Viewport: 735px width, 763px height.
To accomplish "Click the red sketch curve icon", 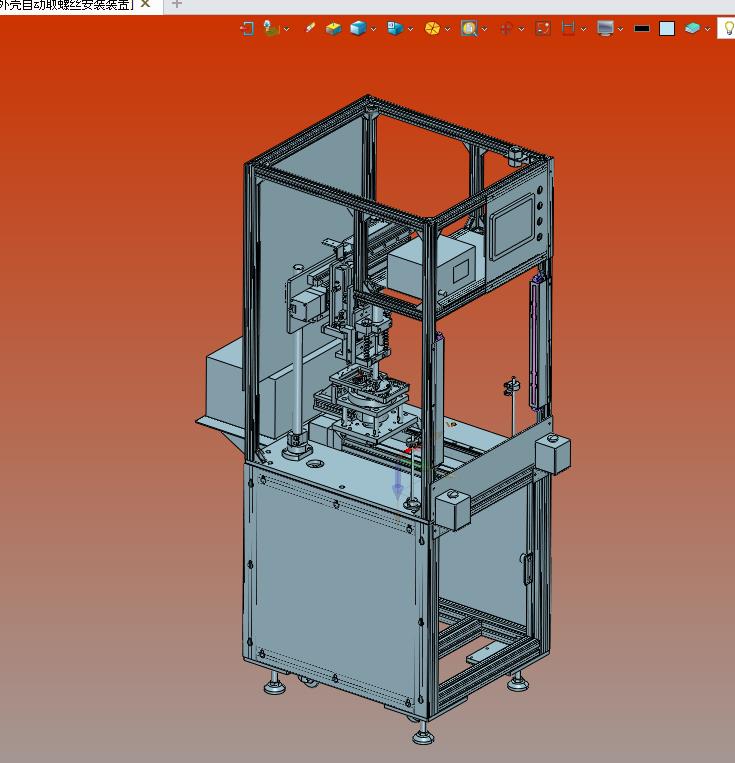I will [x=543, y=28].
